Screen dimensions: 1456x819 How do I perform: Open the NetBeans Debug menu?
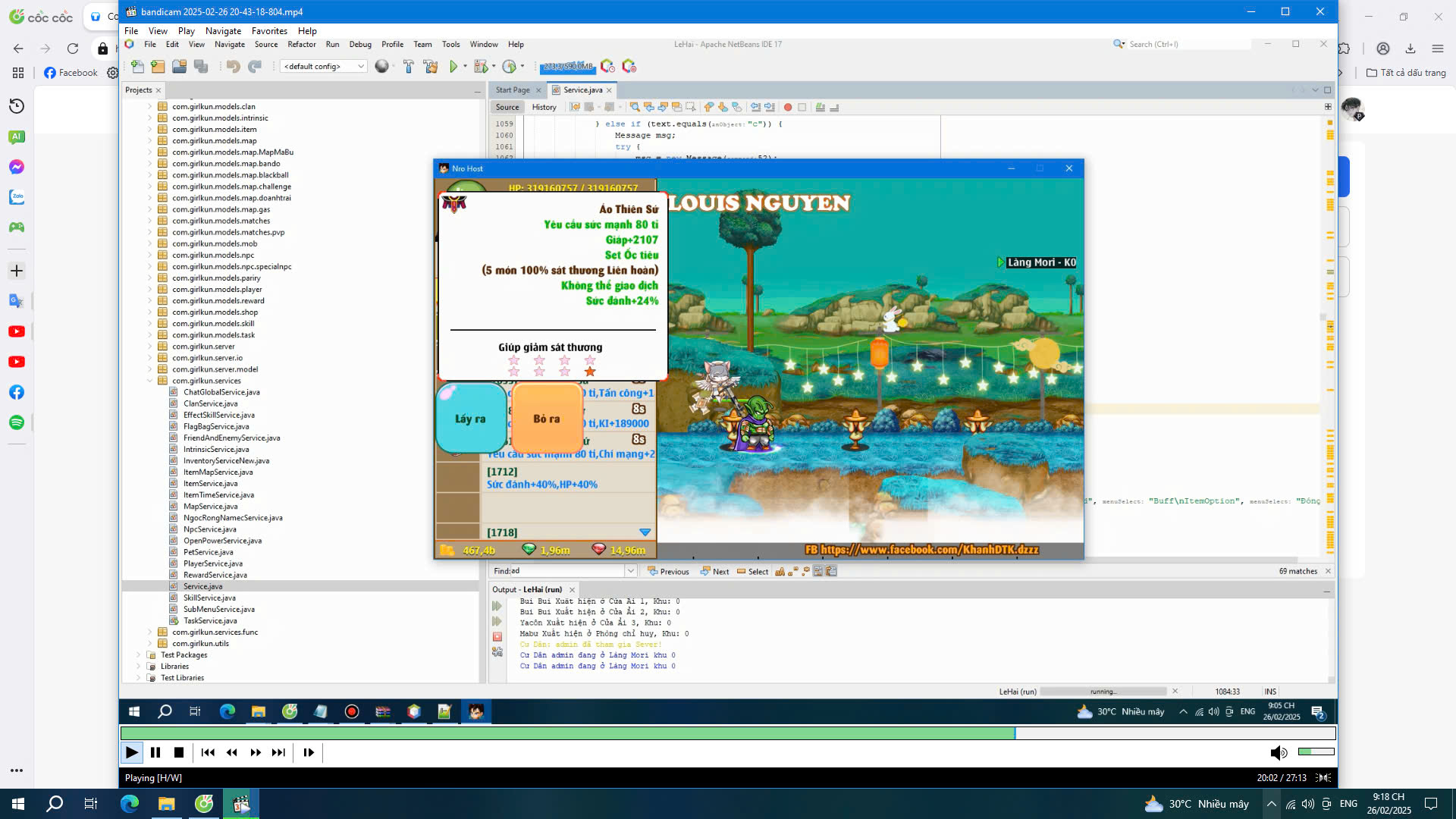pos(360,44)
